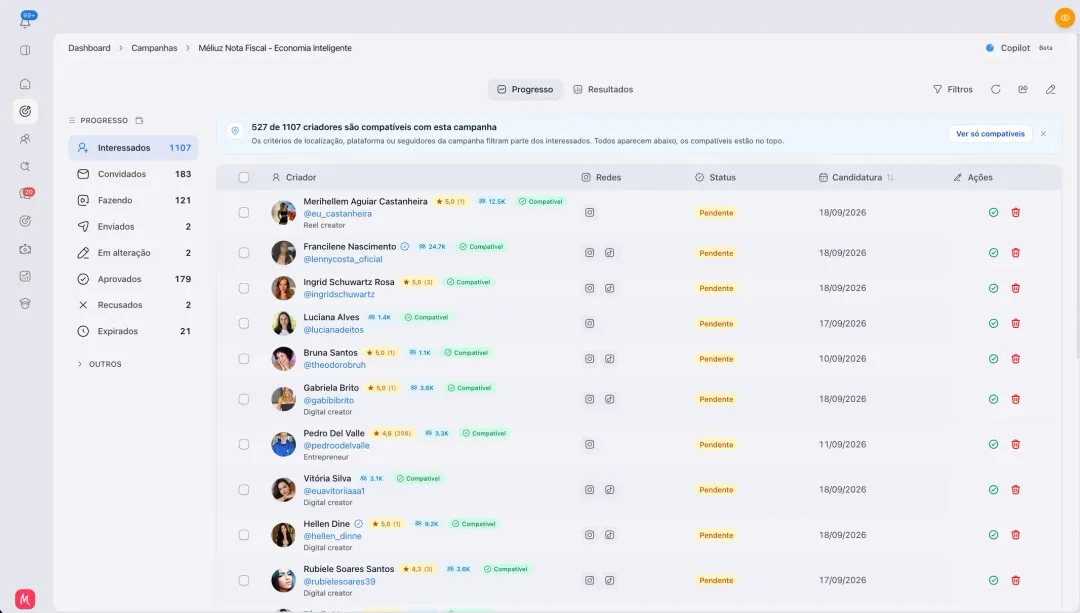The image size is (1080, 613).
Task: Click the share export icon in toolbar
Action: (1023, 90)
